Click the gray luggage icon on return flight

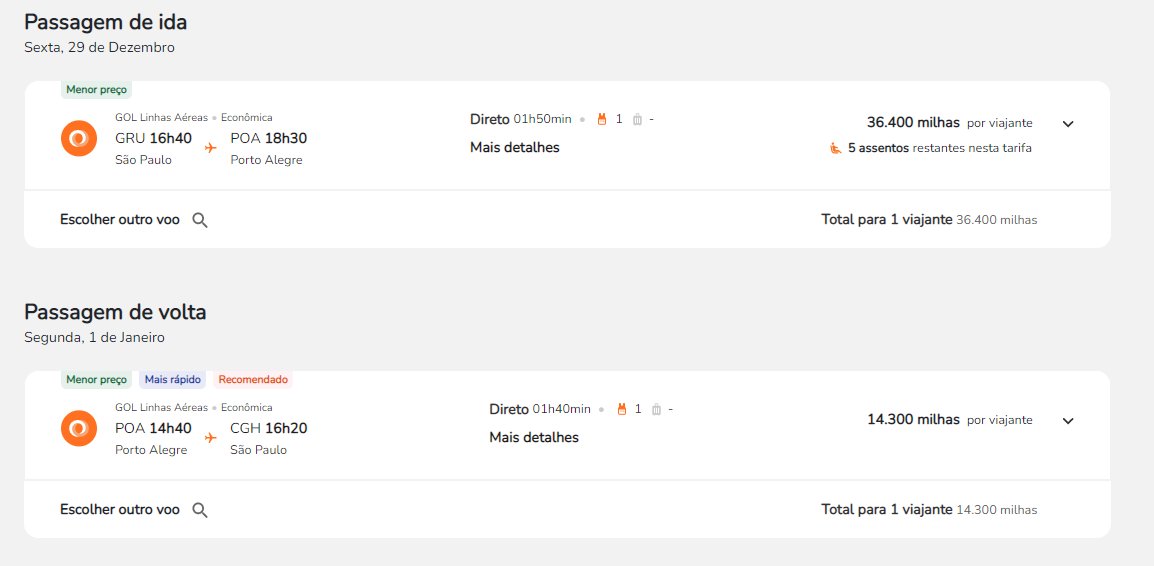point(656,409)
